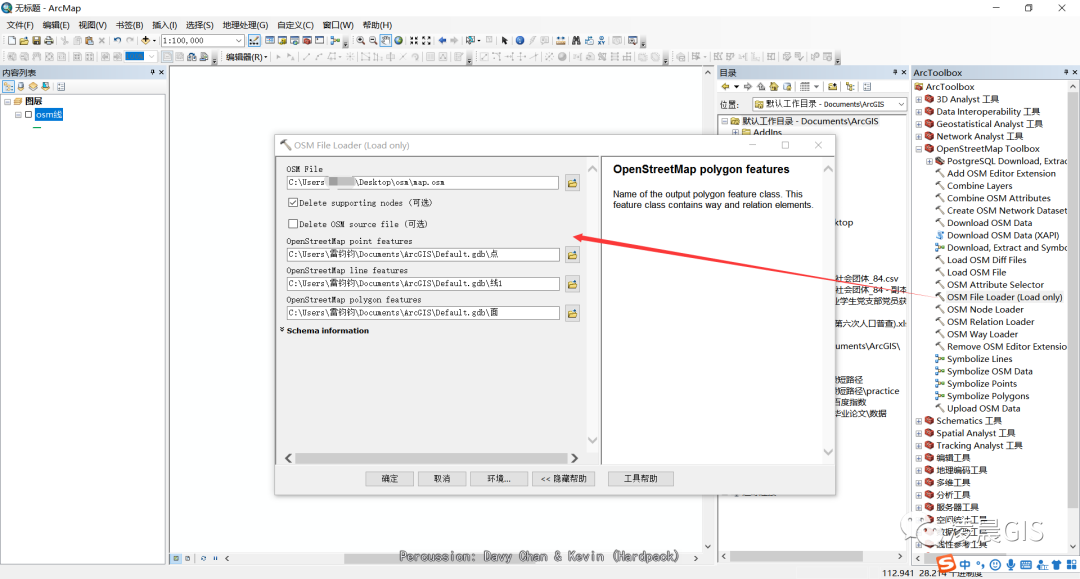
Task: Expand 3D Analyst 工具 toolbox
Action: pyautogui.click(x=919, y=99)
